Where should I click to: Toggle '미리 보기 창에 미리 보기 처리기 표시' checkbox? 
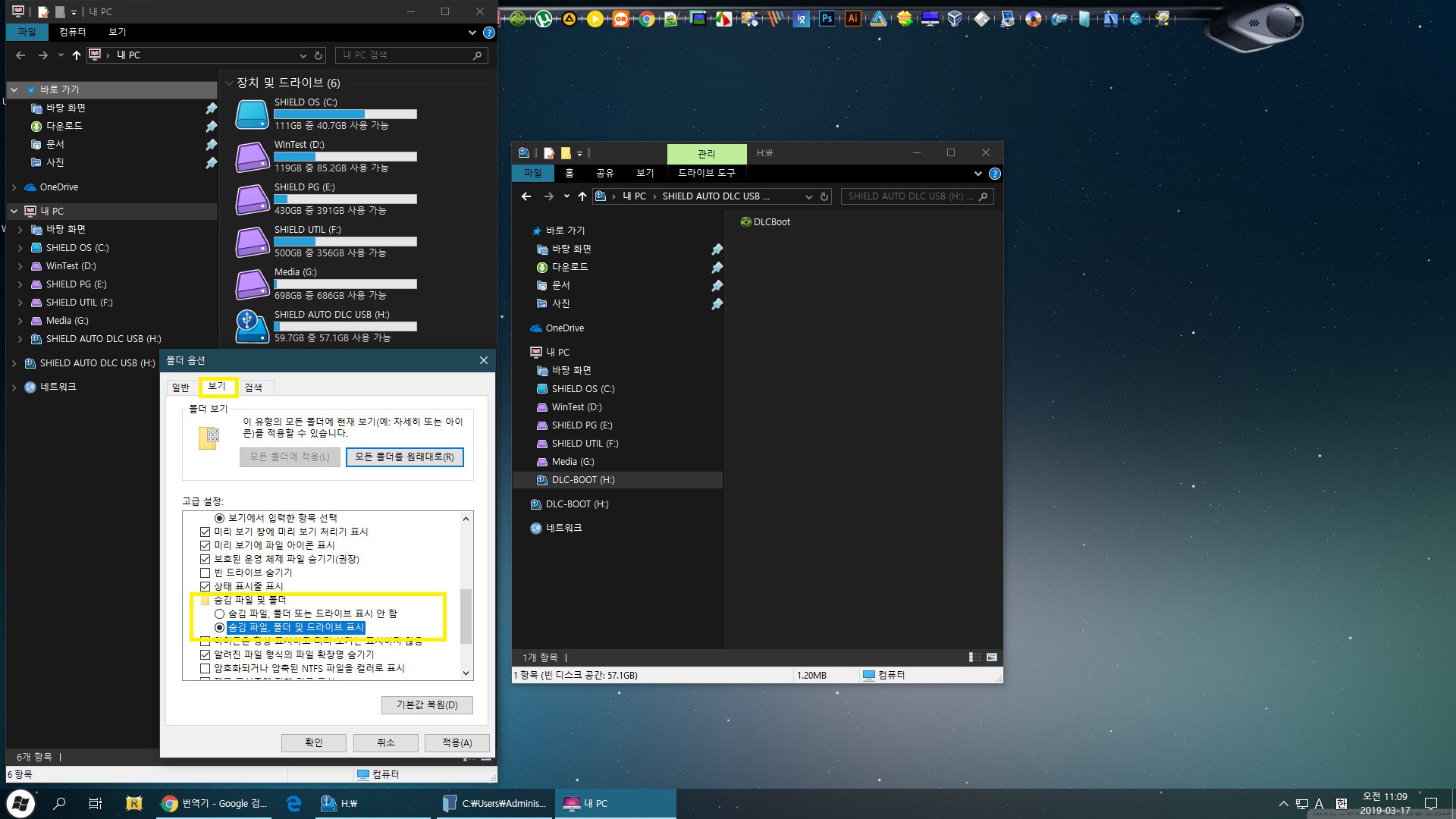point(205,532)
